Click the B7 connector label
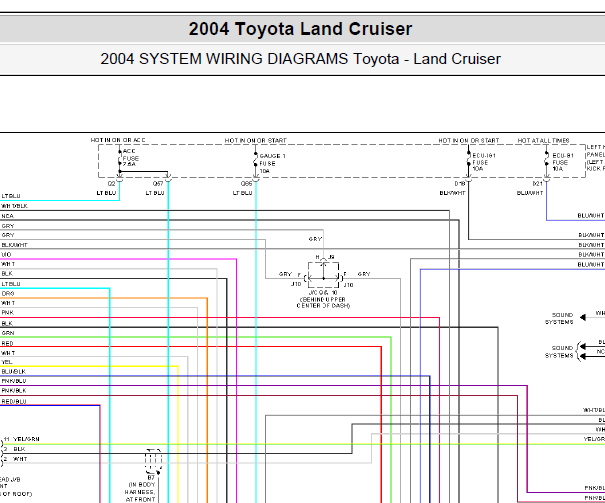Image resolution: width=605 pixels, height=503 pixels. (x=151, y=478)
